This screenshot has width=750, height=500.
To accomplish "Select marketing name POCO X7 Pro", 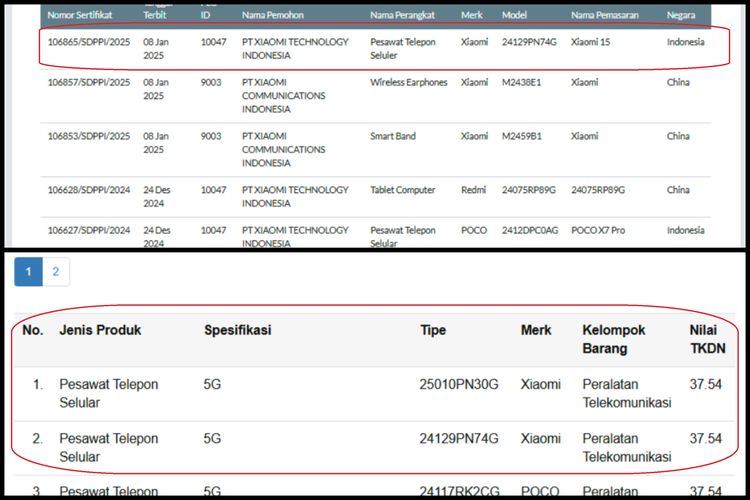I will (598, 230).
